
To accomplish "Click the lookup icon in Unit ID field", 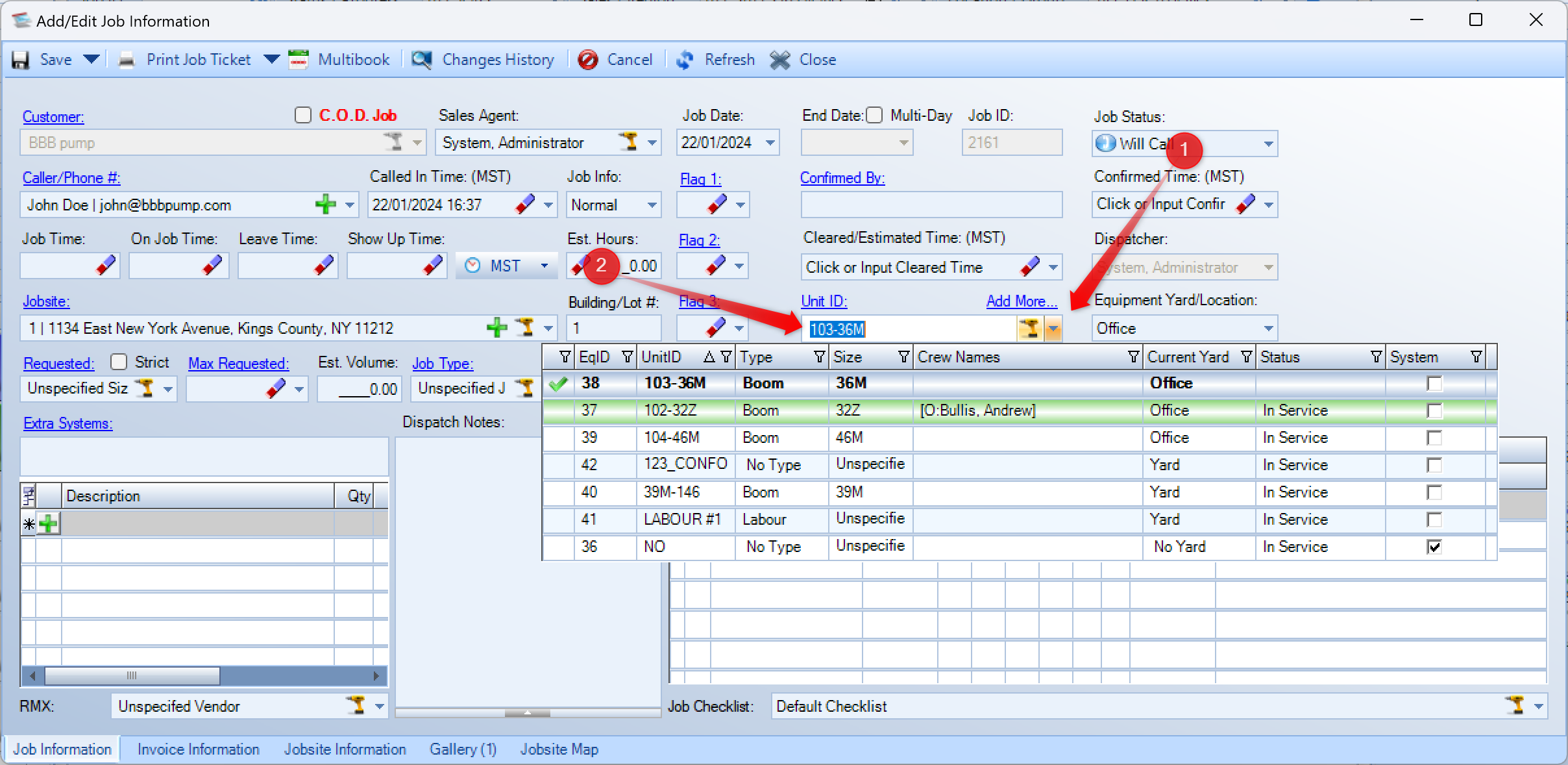I will click(1029, 329).
